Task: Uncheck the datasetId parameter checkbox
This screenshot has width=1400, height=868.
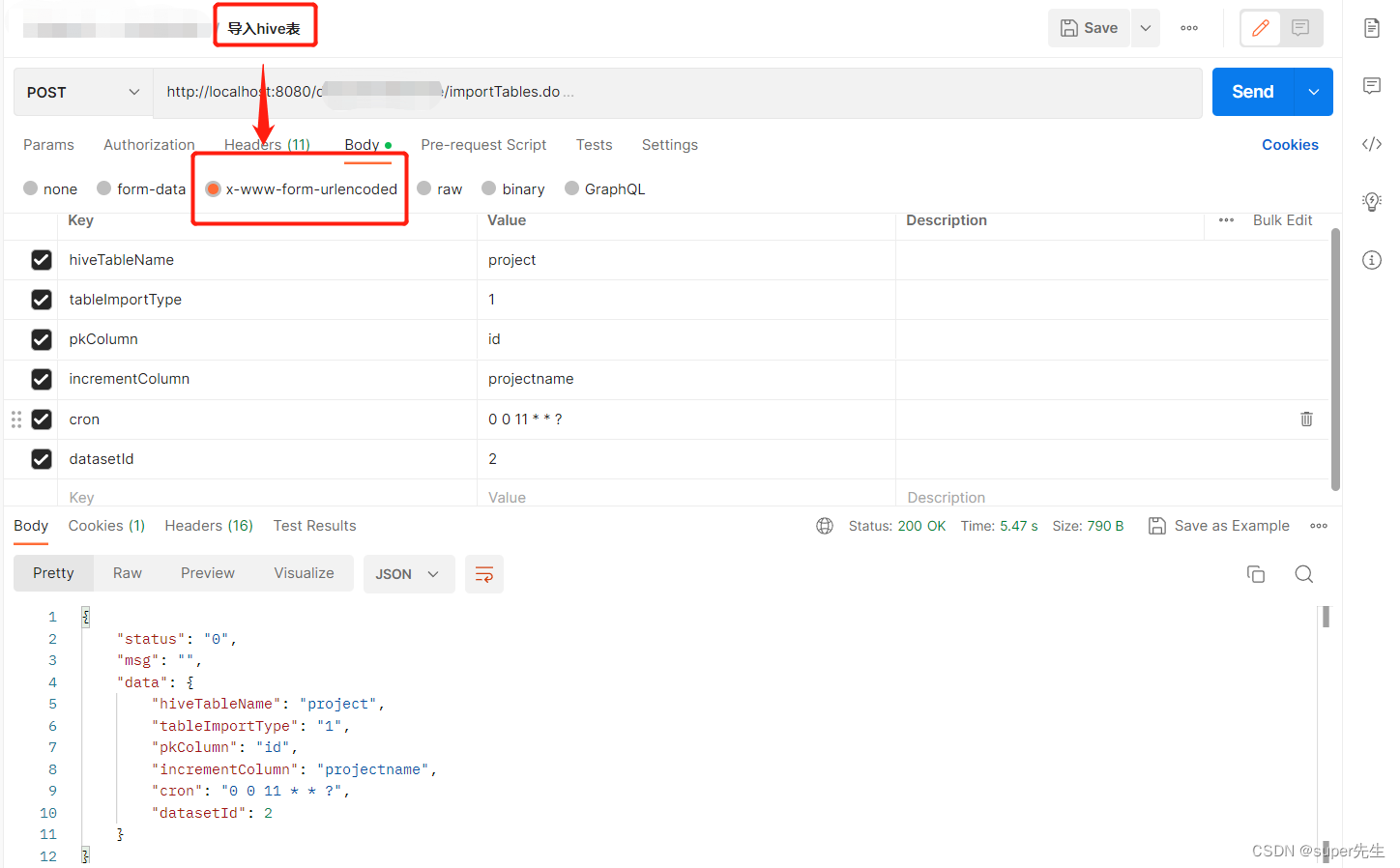Action: 41,459
